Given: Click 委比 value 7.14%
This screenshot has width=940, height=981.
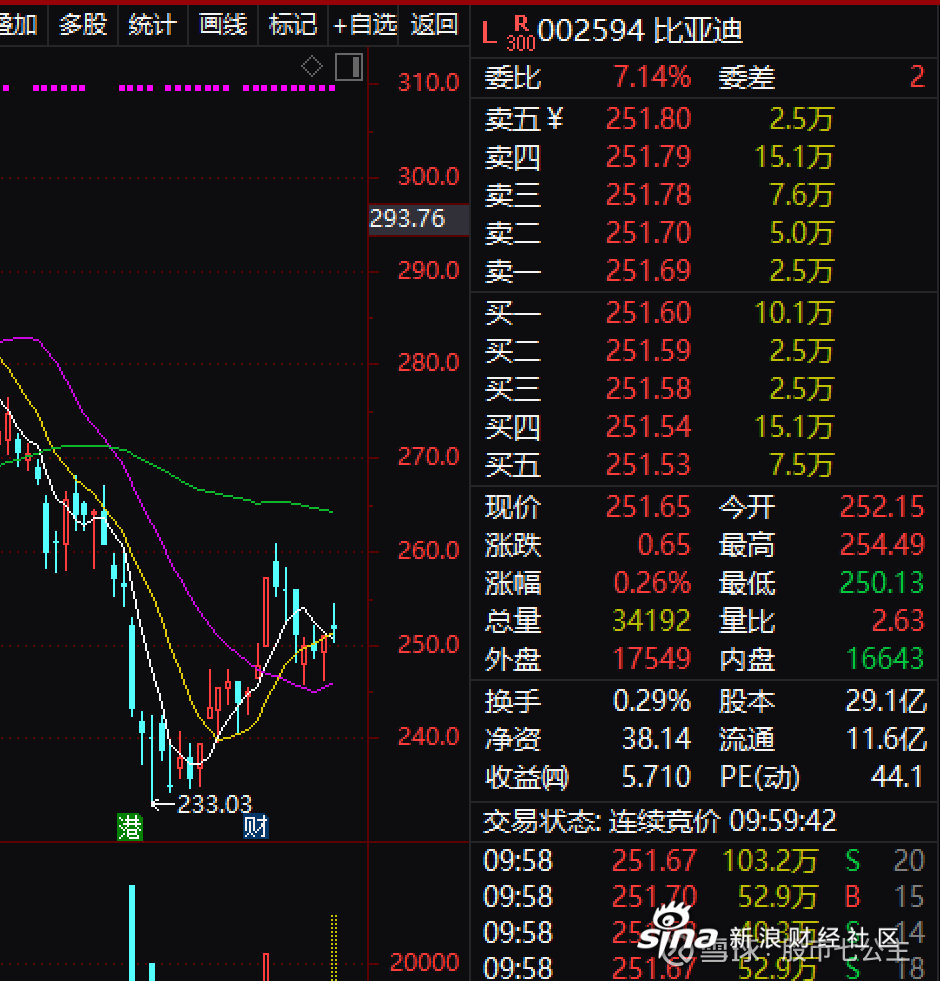Looking at the screenshot, I should click(x=651, y=77).
